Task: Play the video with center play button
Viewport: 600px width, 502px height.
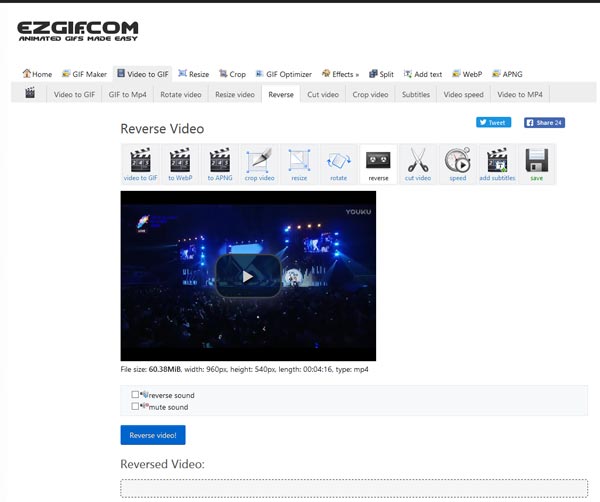Action: coord(248,276)
